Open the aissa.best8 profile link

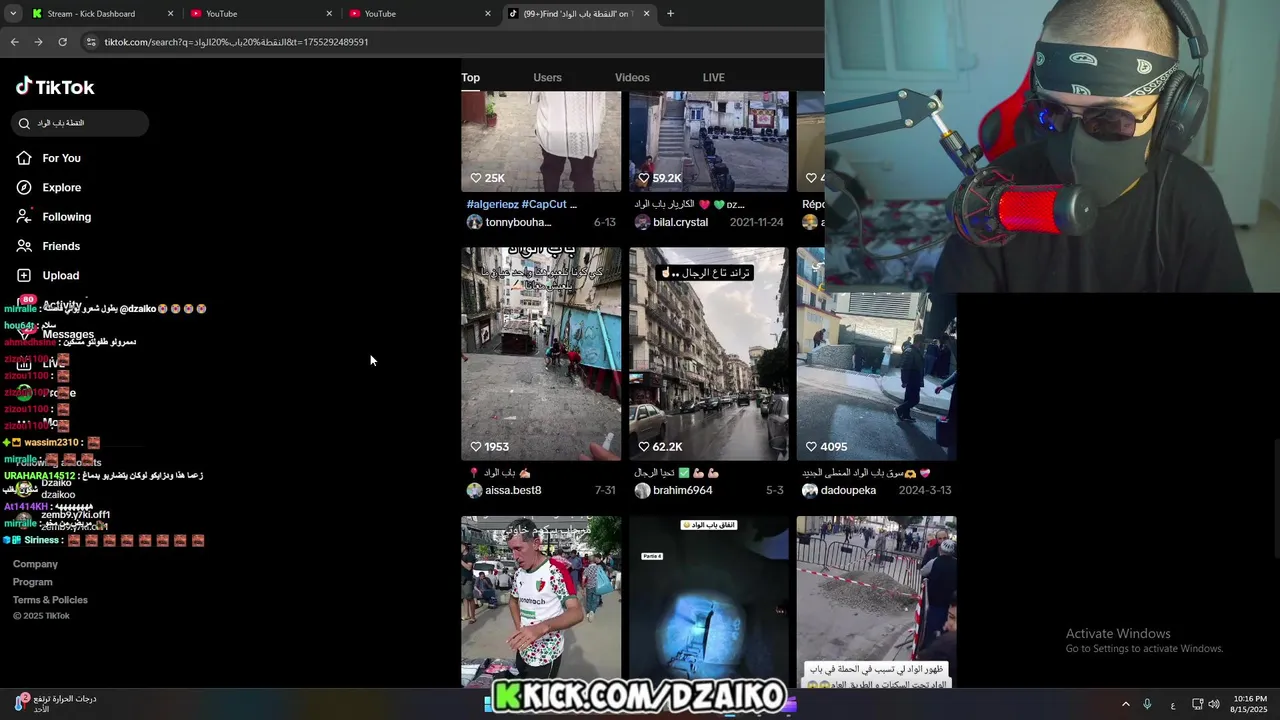click(513, 490)
